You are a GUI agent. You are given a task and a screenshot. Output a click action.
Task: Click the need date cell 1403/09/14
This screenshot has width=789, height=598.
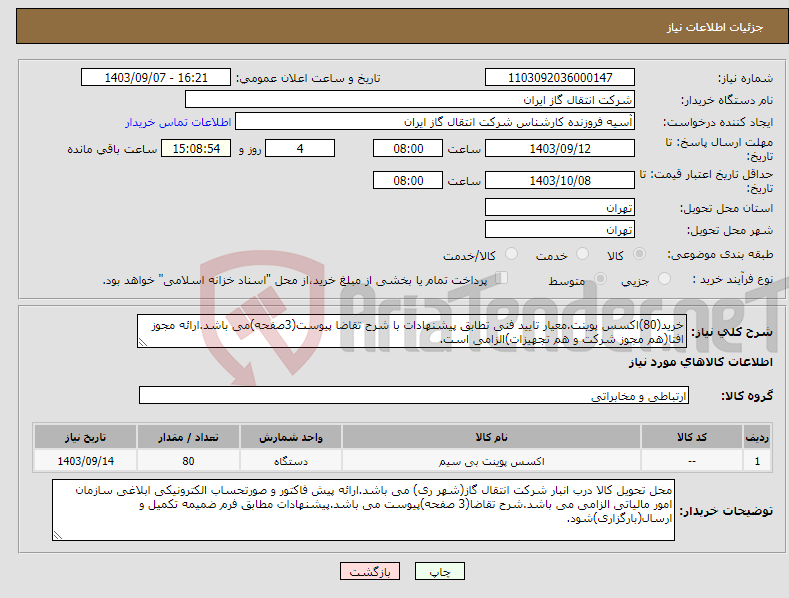[86, 461]
